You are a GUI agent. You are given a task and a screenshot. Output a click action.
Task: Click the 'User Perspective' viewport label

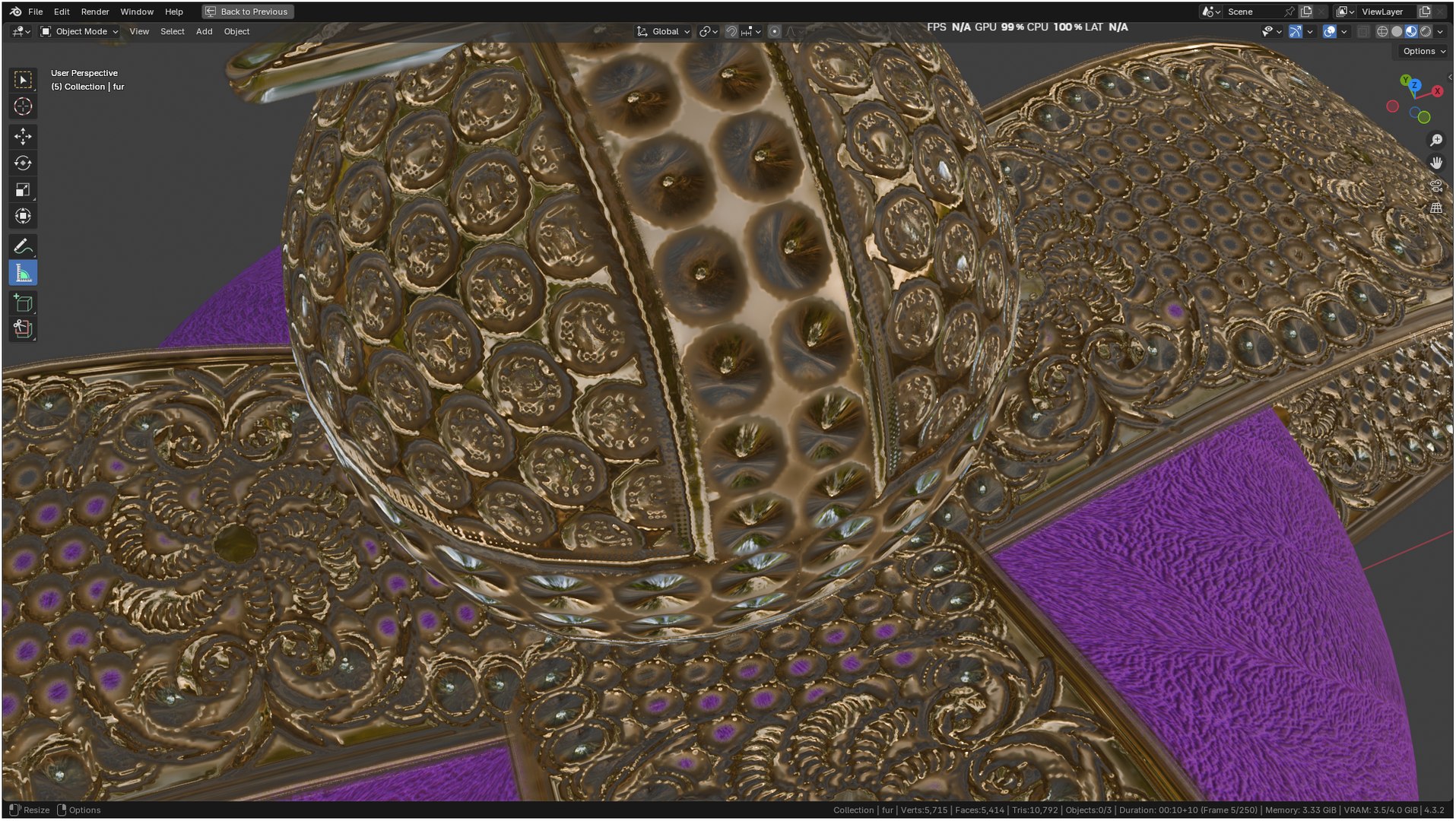point(84,73)
